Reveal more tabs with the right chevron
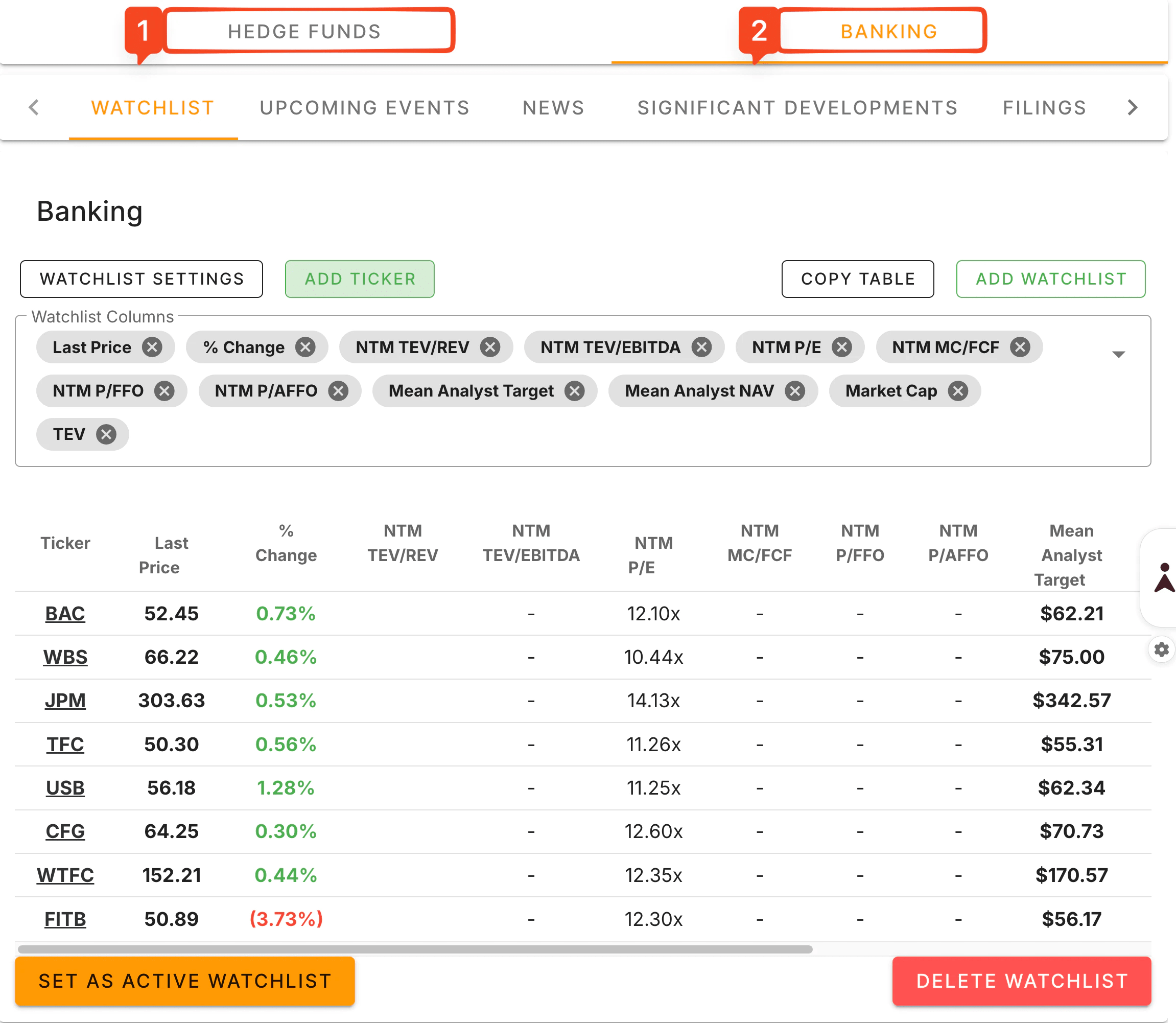Viewport: 1176px width, 1023px height. point(1133,107)
